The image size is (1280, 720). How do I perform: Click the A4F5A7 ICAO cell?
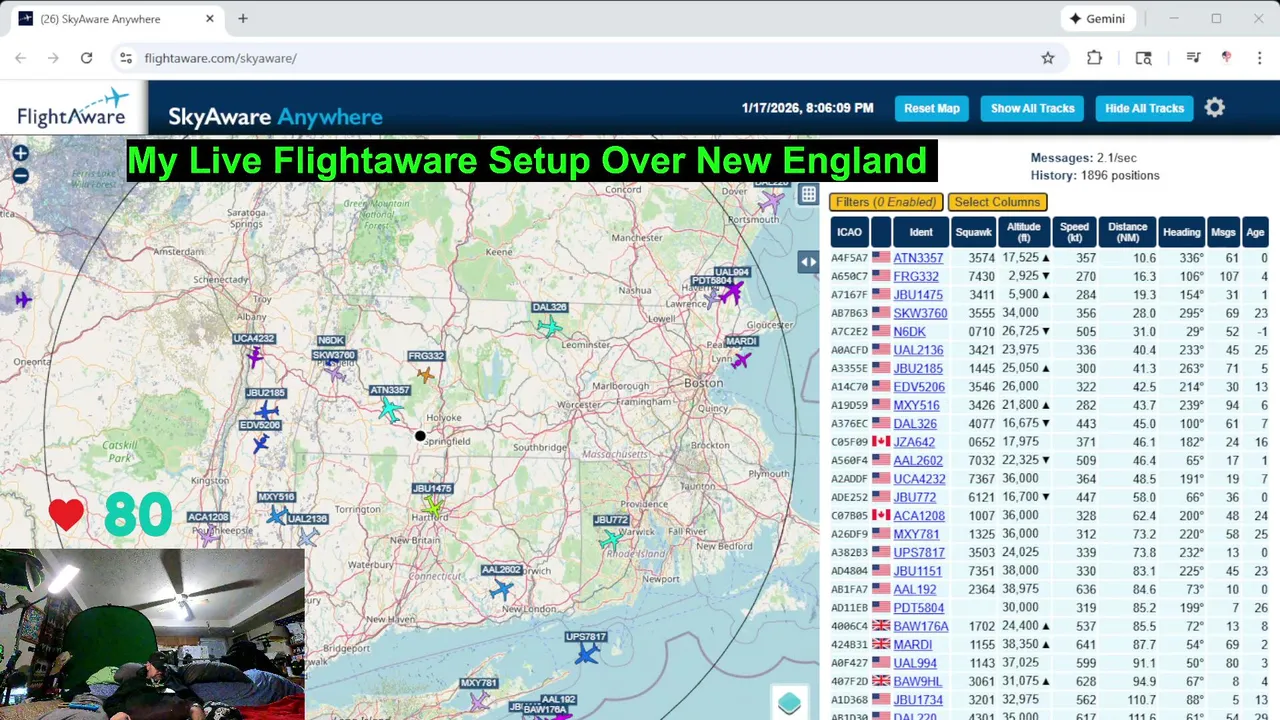[x=849, y=258]
